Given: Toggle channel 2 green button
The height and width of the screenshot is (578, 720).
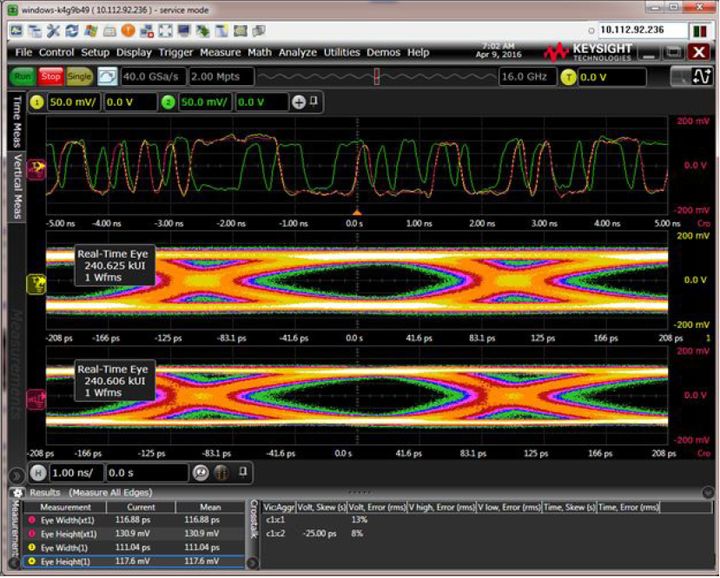Looking at the screenshot, I should click(168, 102).
